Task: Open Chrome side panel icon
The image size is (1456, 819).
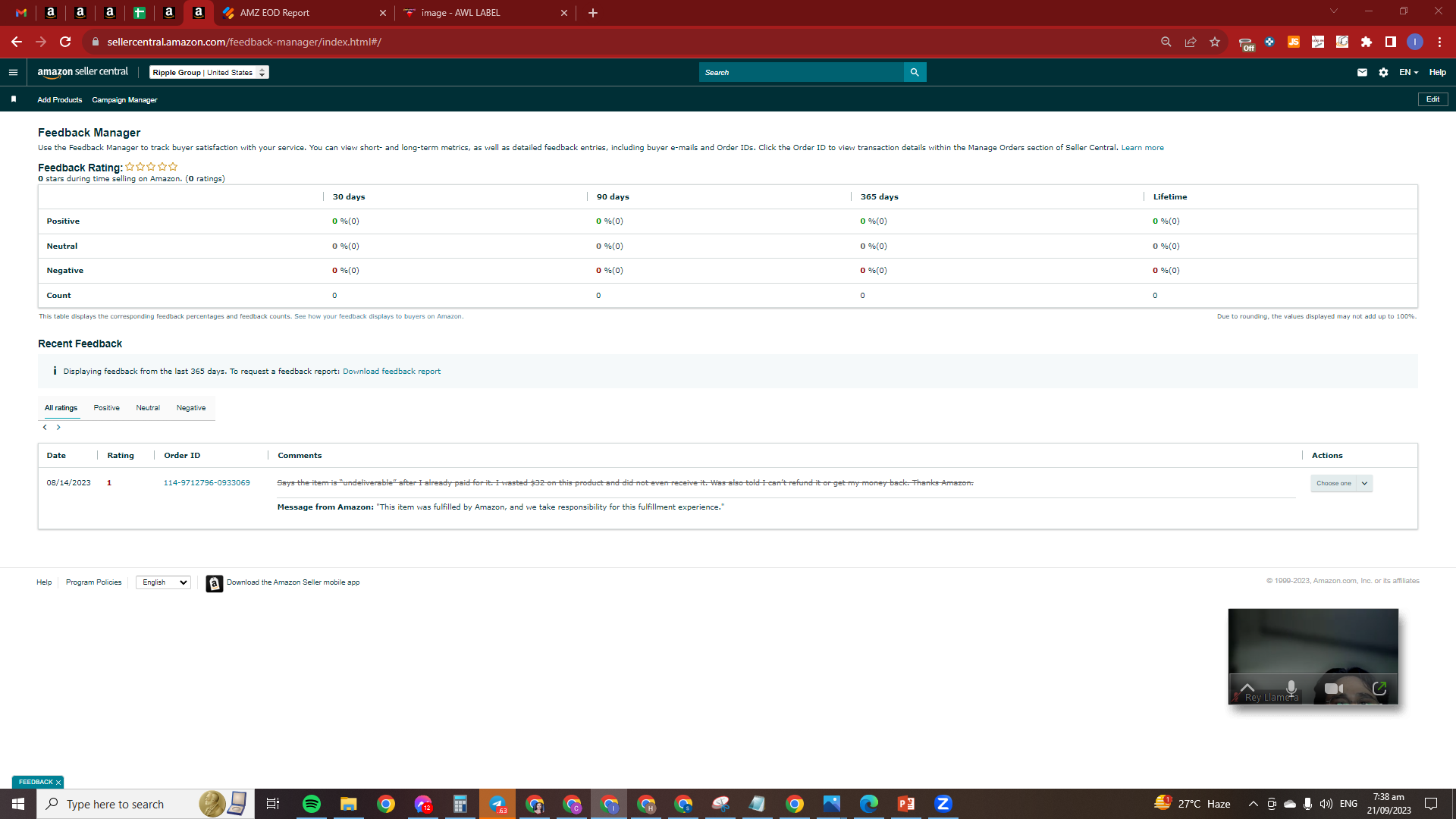Action: coord(1391,42)
